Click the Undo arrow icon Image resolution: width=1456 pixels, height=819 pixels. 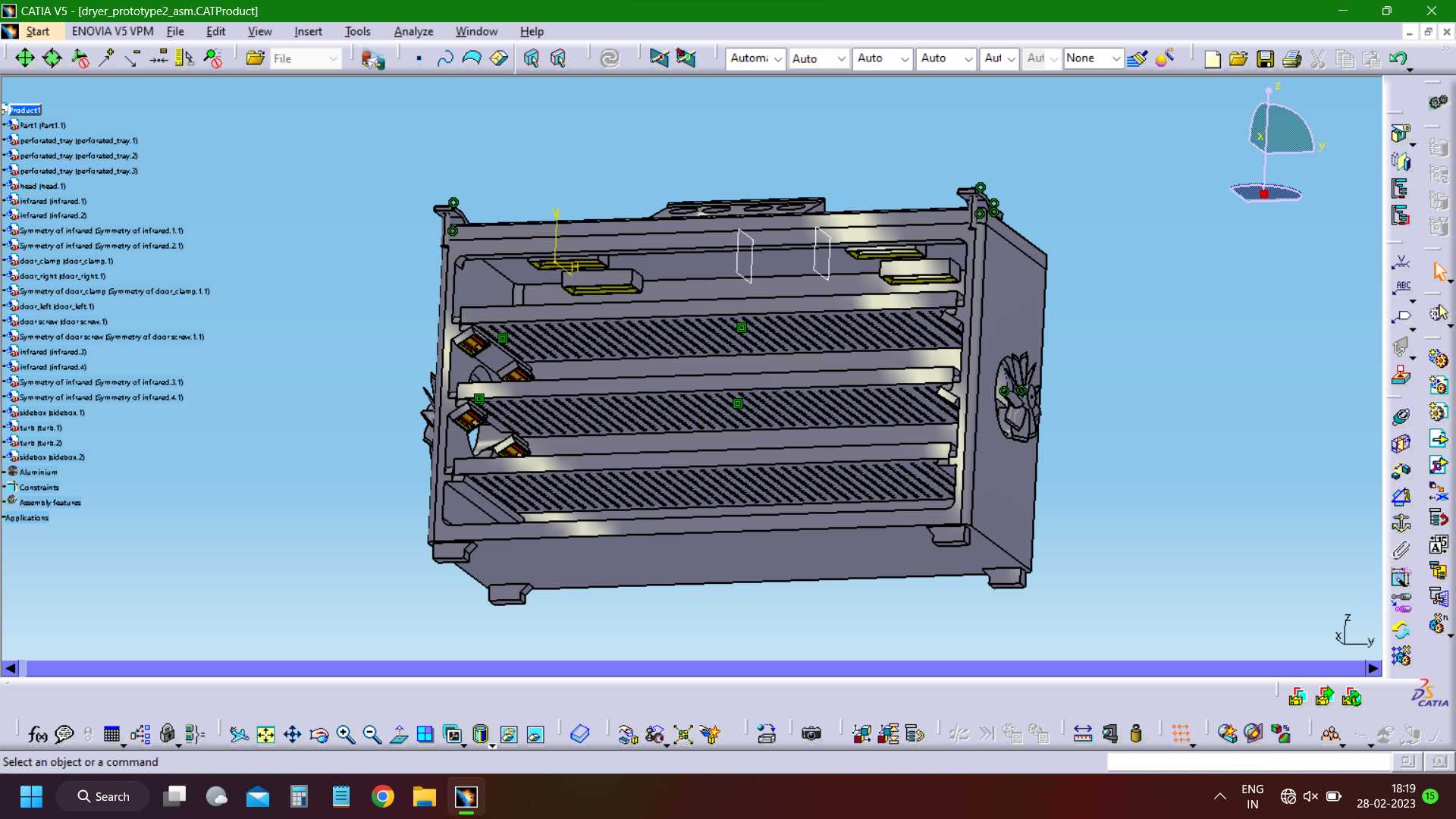coord(1398,59)
